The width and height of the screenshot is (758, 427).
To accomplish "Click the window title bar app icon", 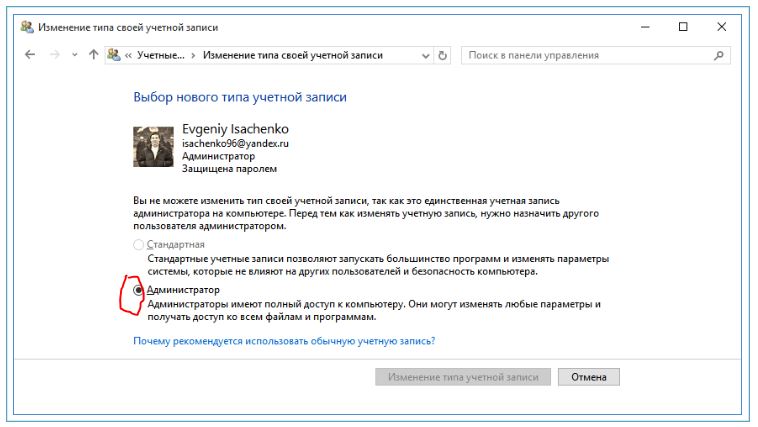I will tap(26, 27).
